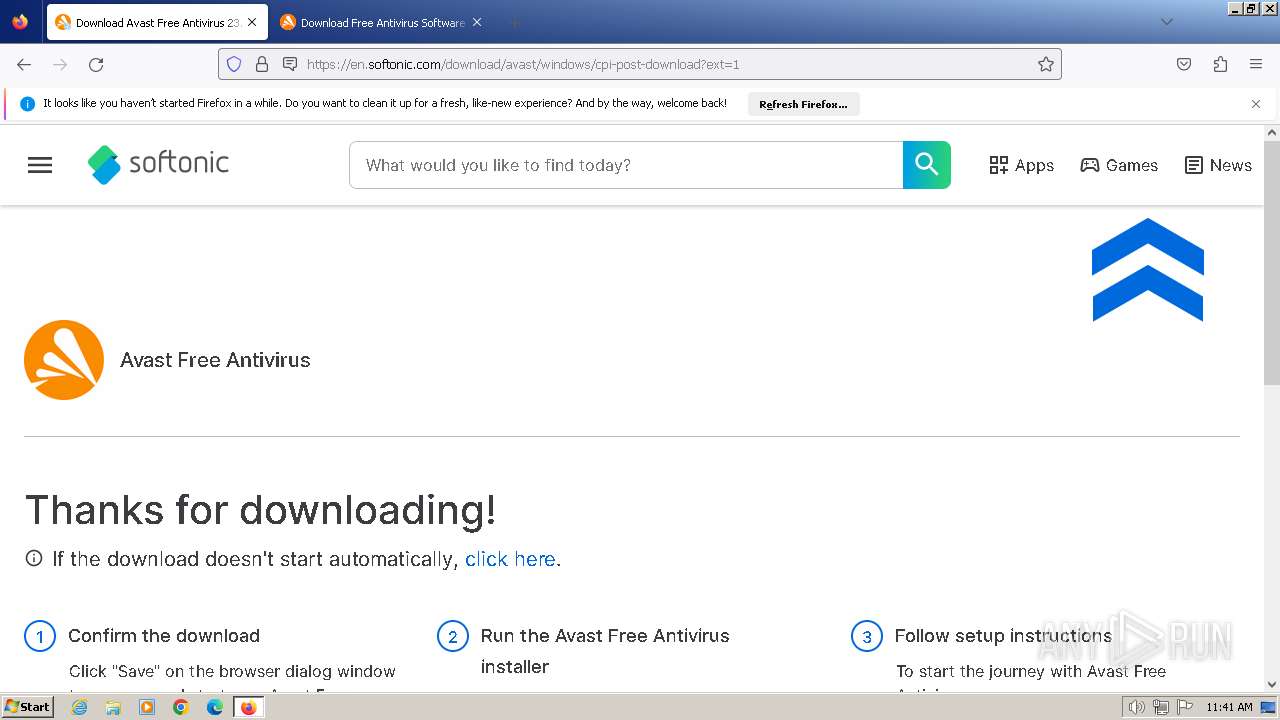Click the Refresh Firefox button

[803, 104]
